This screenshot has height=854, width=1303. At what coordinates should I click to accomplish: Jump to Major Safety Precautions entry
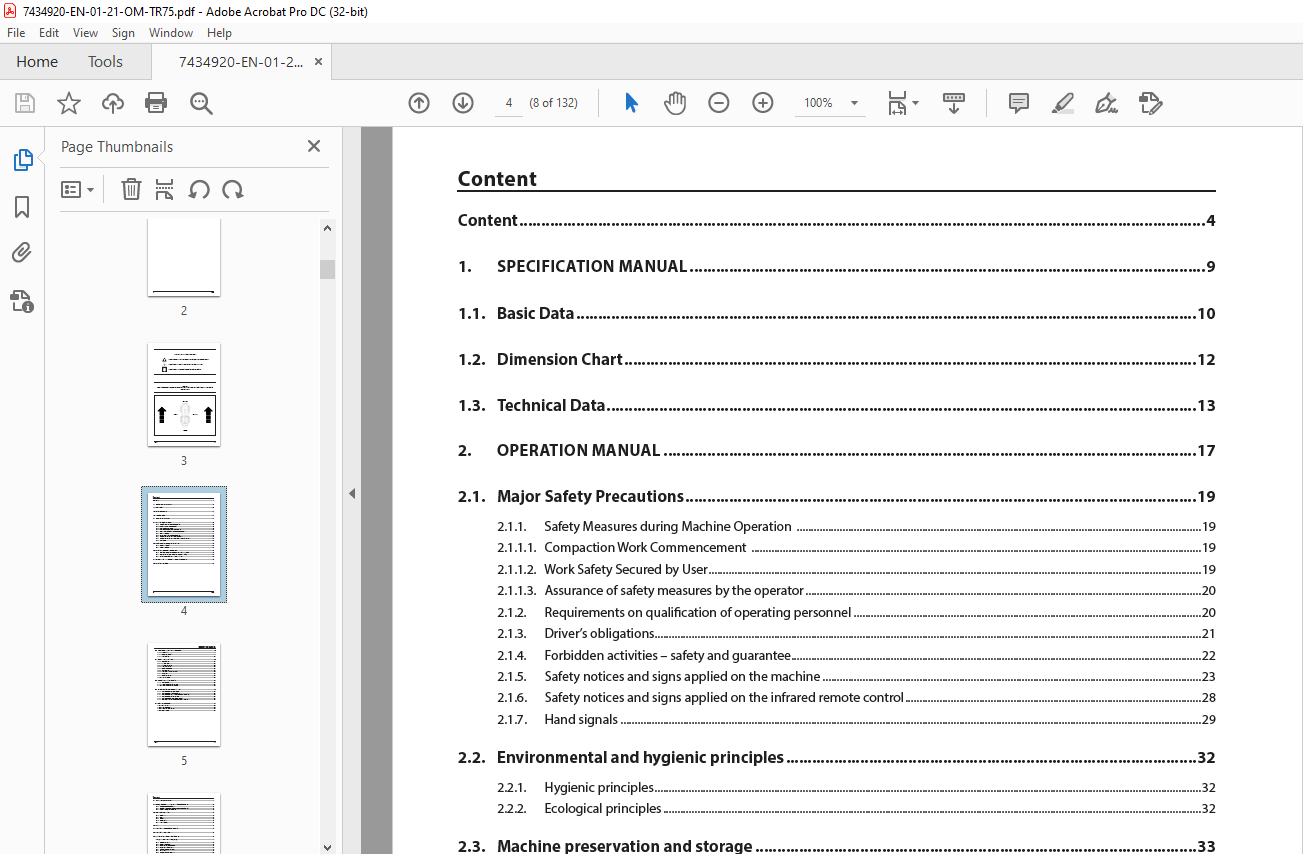coord(836,497)
